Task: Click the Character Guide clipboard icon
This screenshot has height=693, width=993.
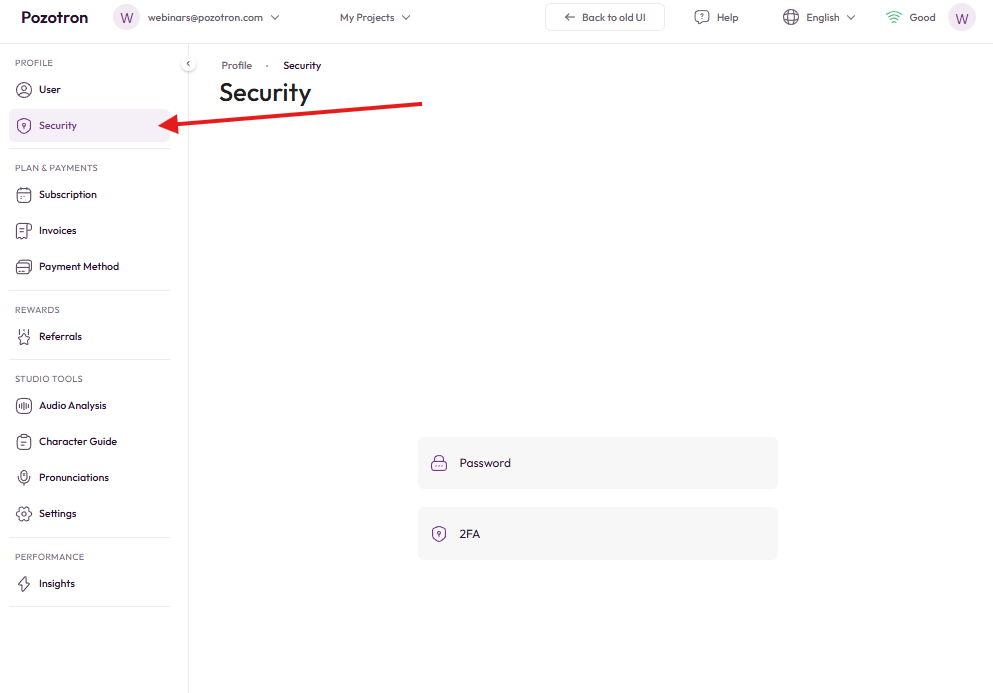Action: point(24,442)
